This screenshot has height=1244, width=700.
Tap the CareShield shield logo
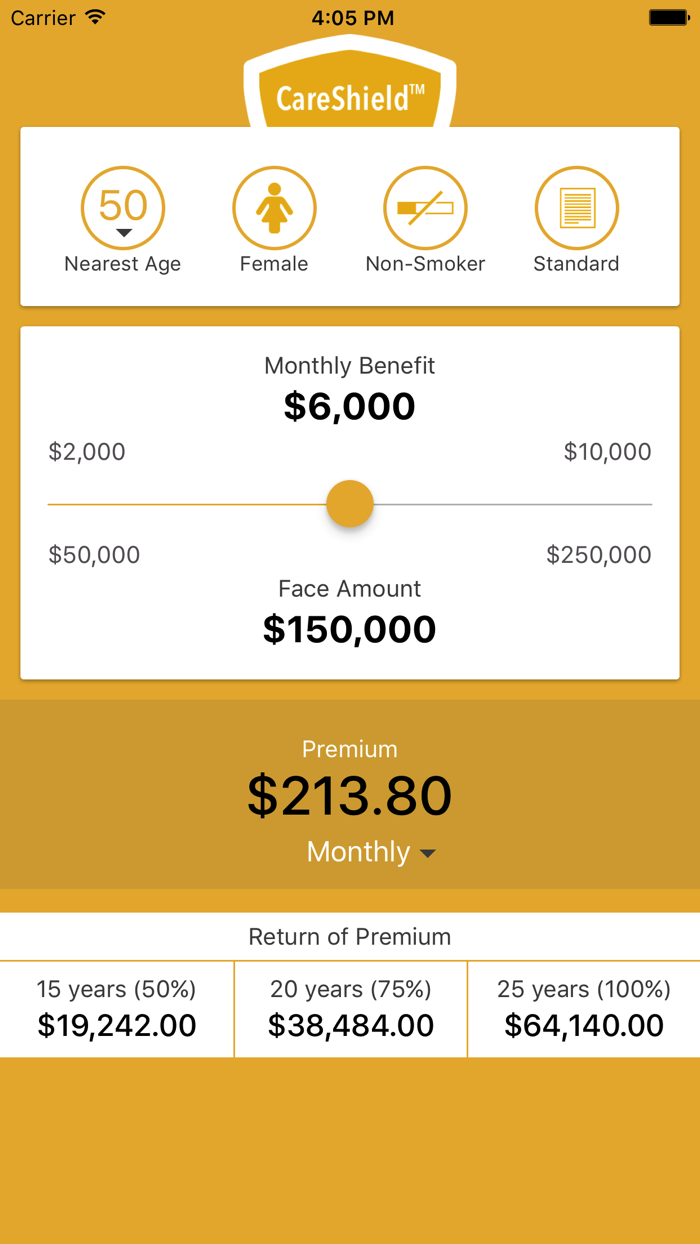pos(349,85)
